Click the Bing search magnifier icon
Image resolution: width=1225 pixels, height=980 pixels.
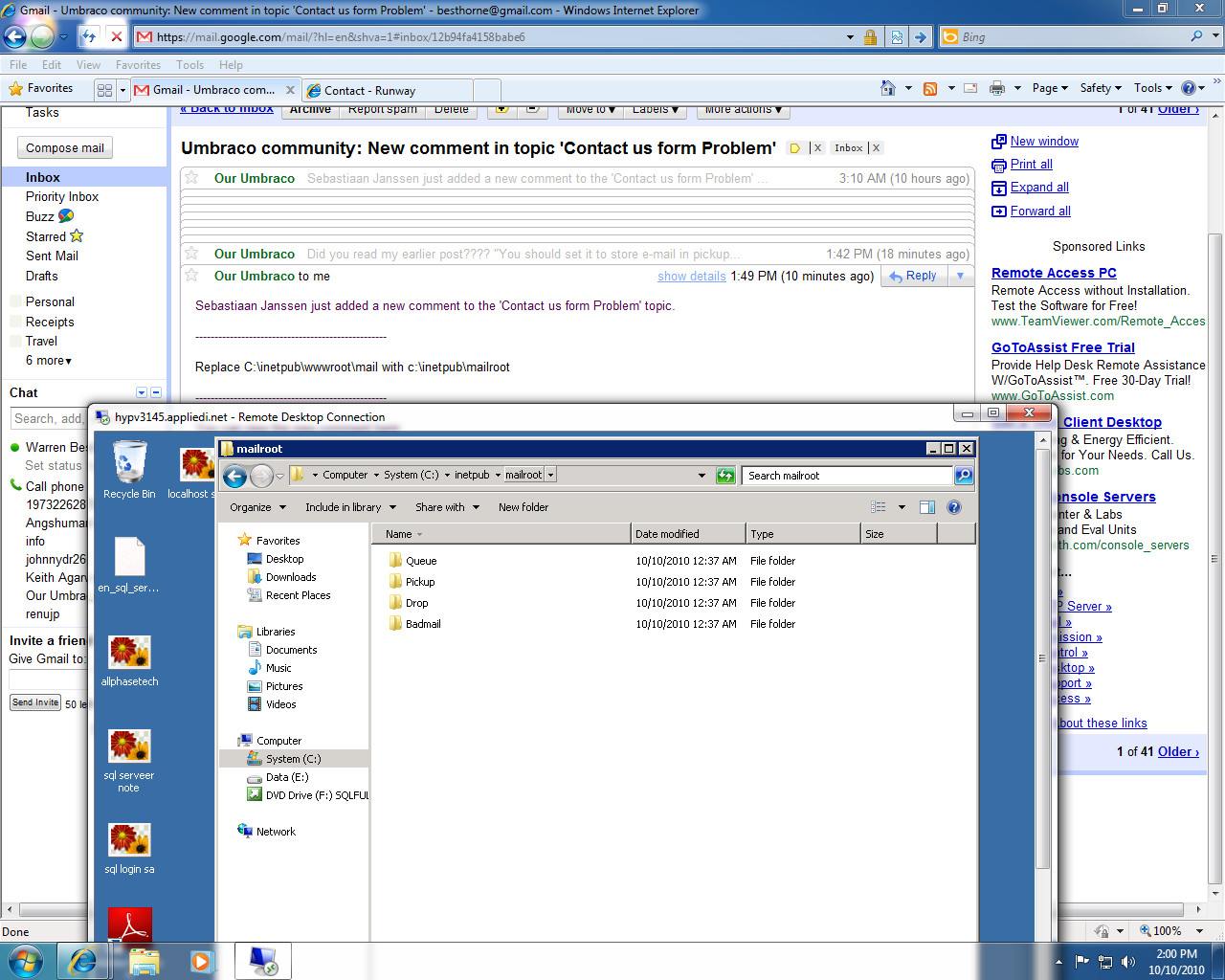click(x=1196, y=36)
